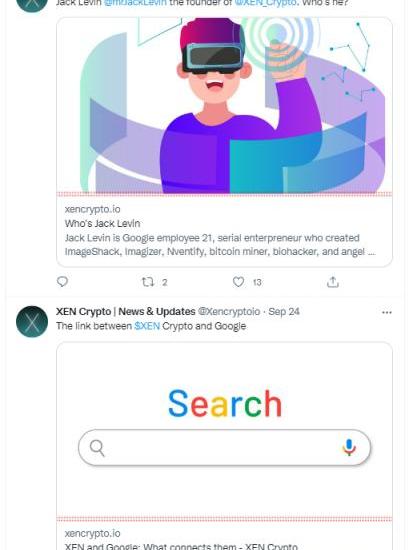The height and width of the screenshot is (550, 413).
Task: Click the search bar in preview image
Action: point(224,448)
